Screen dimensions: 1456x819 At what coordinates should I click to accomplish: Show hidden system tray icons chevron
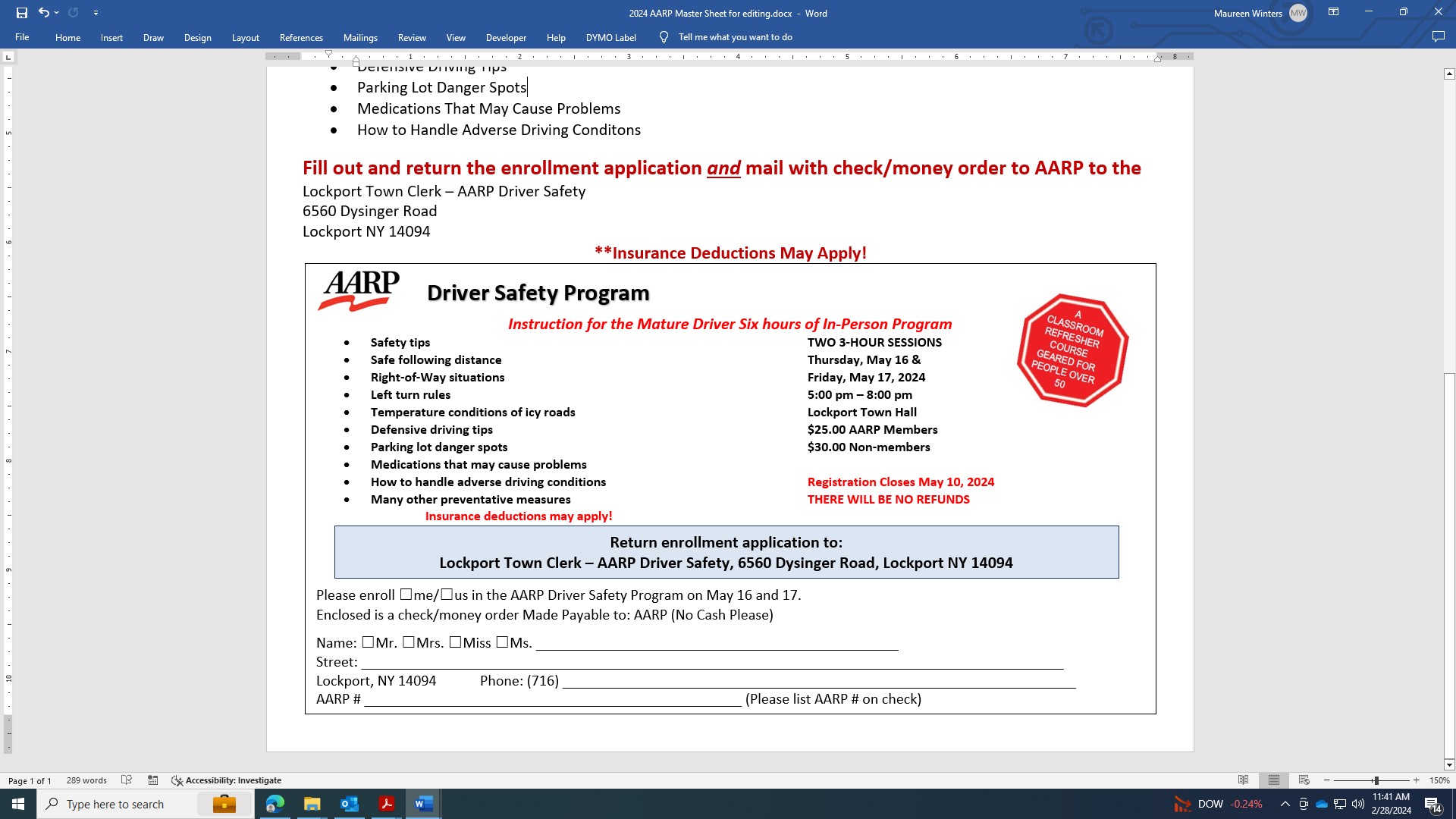1285,804
